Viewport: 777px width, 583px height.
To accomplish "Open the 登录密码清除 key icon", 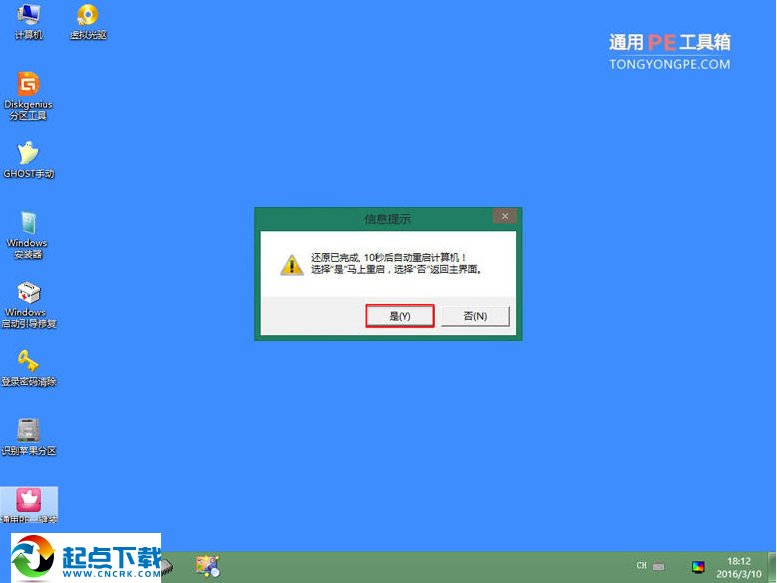I will click(x=29, y=368).
